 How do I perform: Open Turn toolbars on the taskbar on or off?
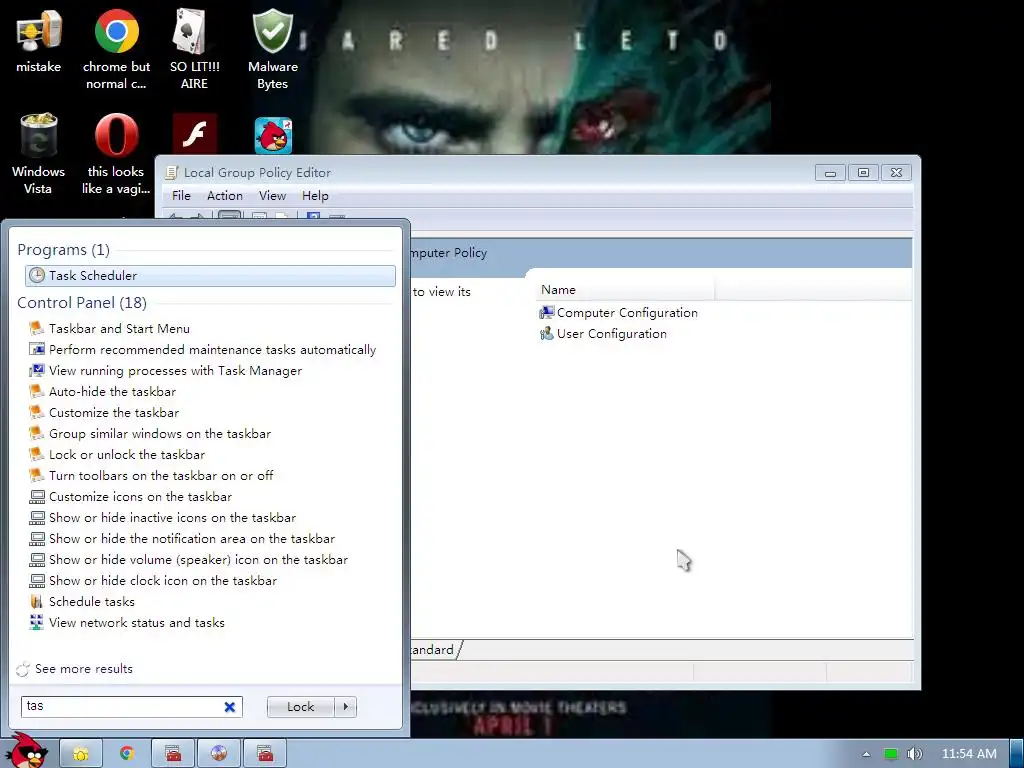[151, 475]
